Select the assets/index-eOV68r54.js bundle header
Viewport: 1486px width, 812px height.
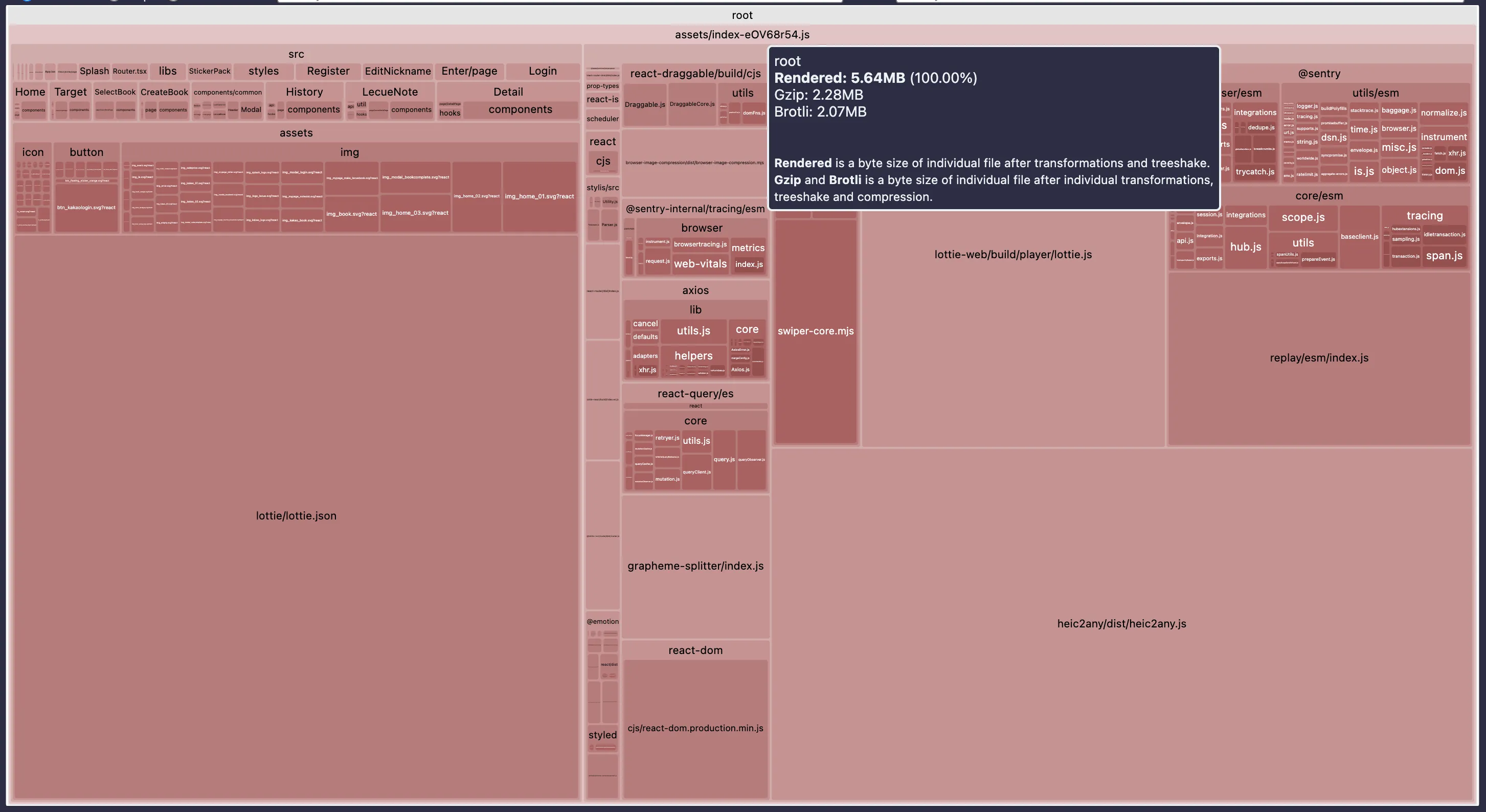(742, 35)
